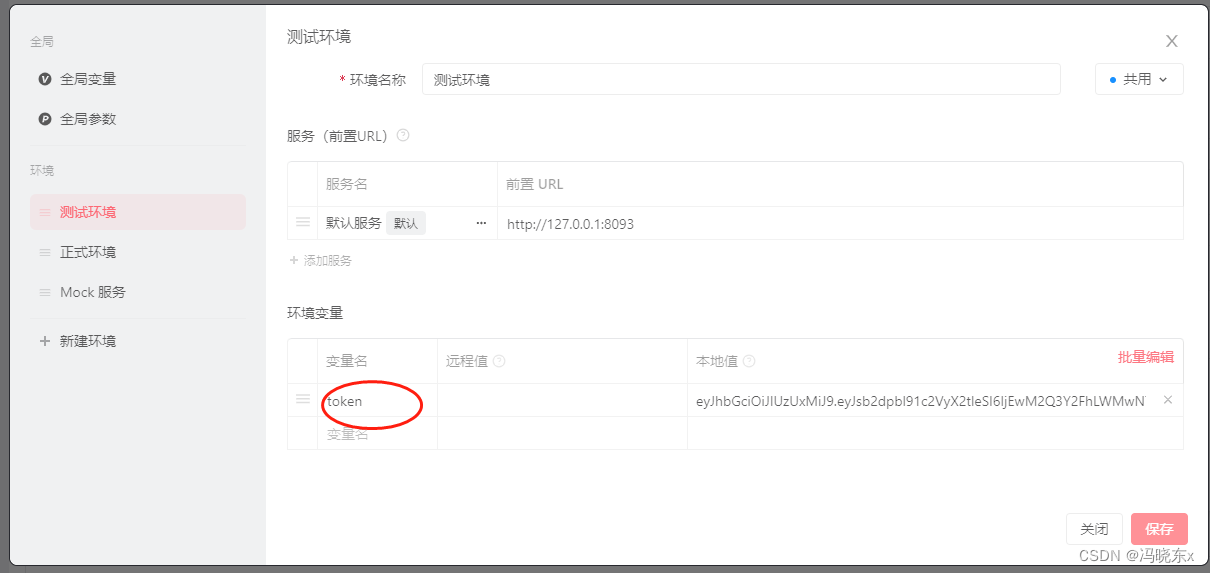Click the 全局变量 V icon
The height and width of the screenshot is (573, 1210).
(44, 79)
